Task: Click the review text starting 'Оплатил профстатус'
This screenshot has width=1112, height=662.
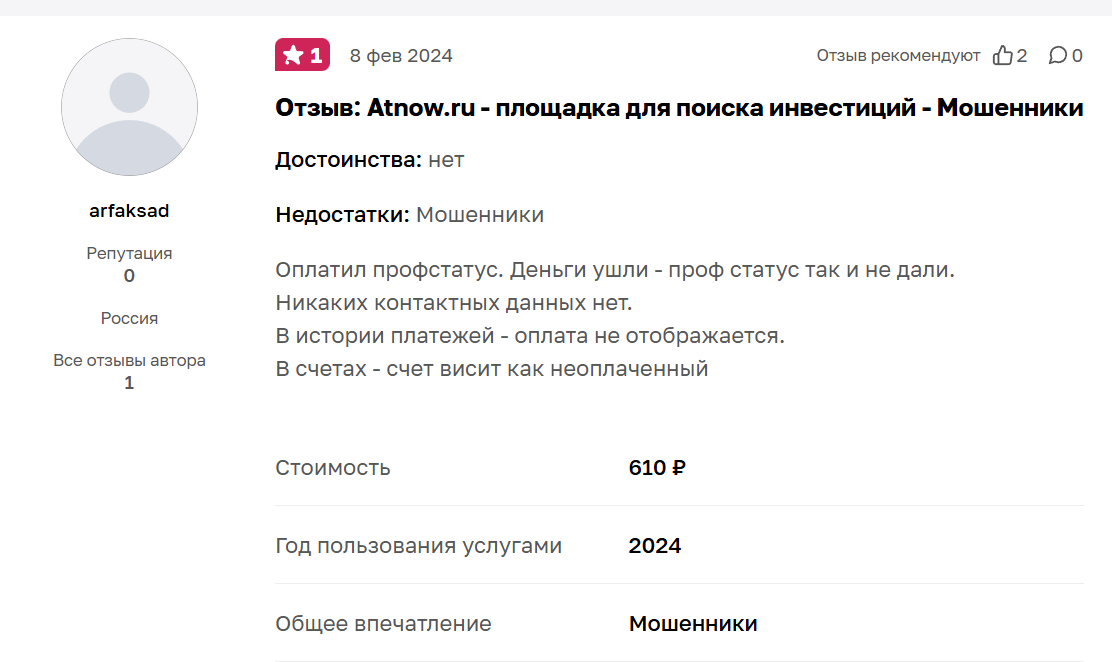Action: tap(614, 270)
